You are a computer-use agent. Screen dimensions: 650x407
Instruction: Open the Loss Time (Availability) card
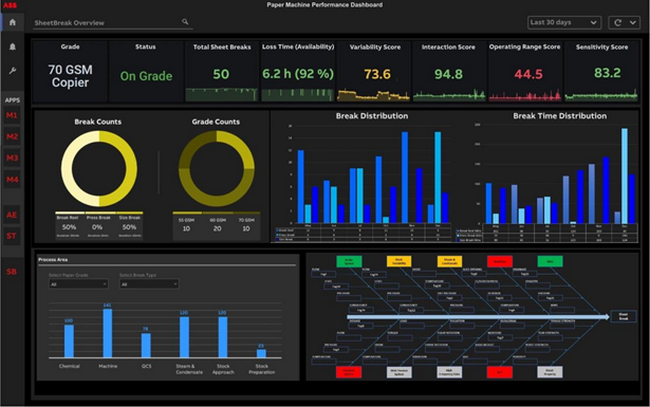[298, 71]
